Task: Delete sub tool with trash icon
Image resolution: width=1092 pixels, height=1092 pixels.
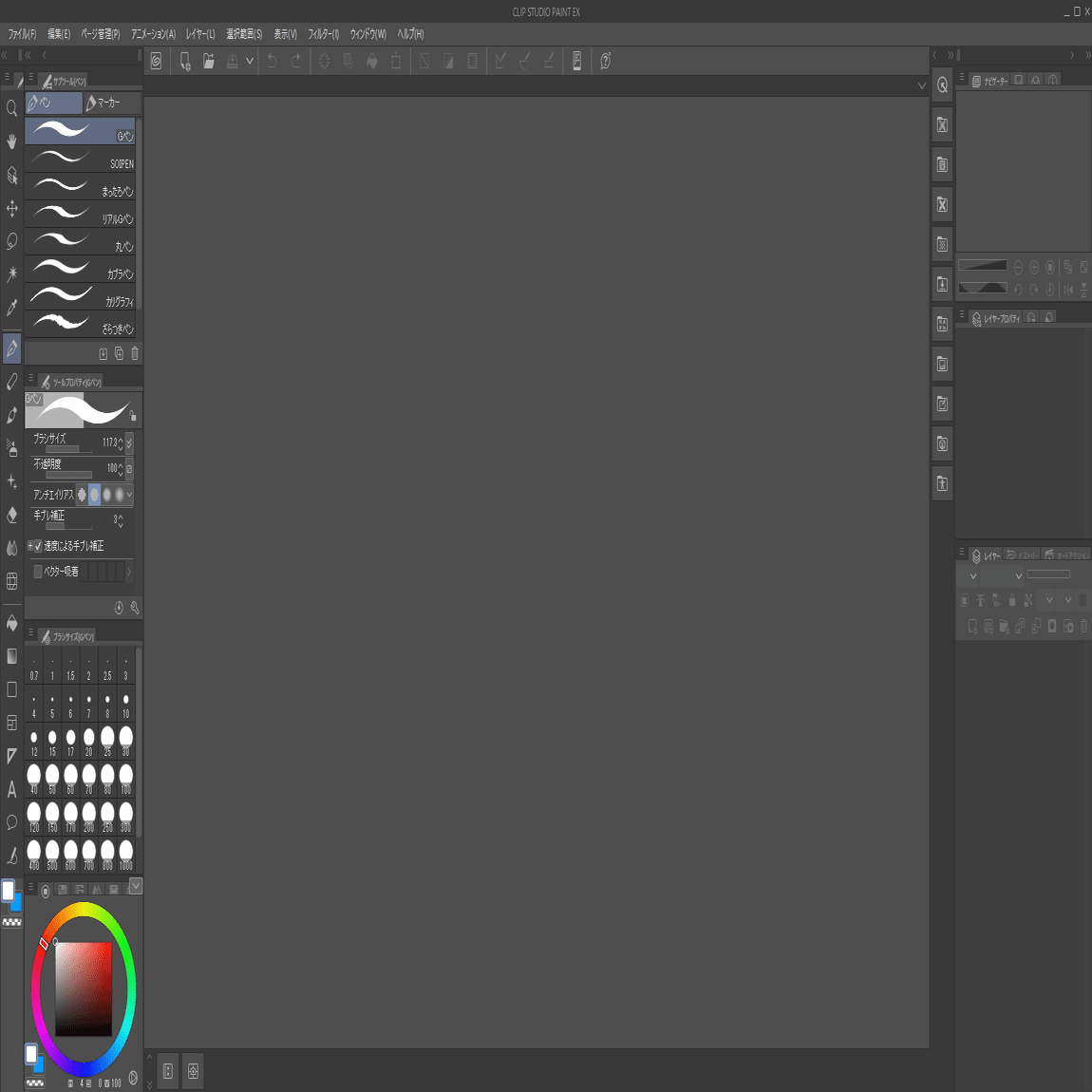Action: [x=135, y=354]
